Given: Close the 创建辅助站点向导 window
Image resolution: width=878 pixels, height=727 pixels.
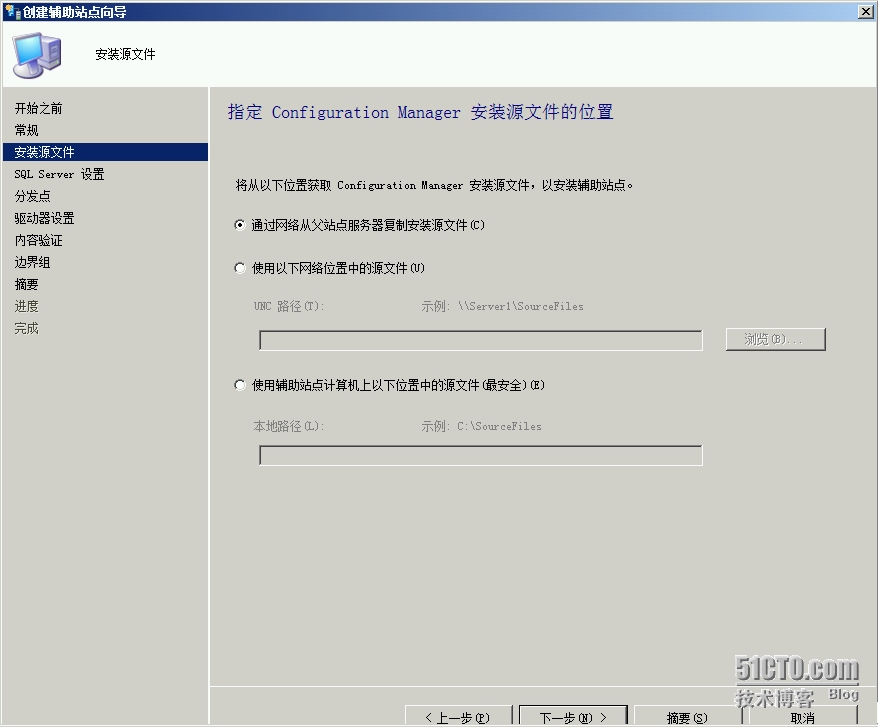Looking at the screenshot, I should (866, 11).
